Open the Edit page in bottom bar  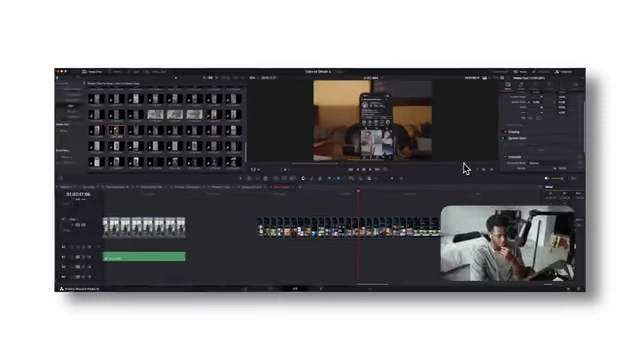coord(295,289)
